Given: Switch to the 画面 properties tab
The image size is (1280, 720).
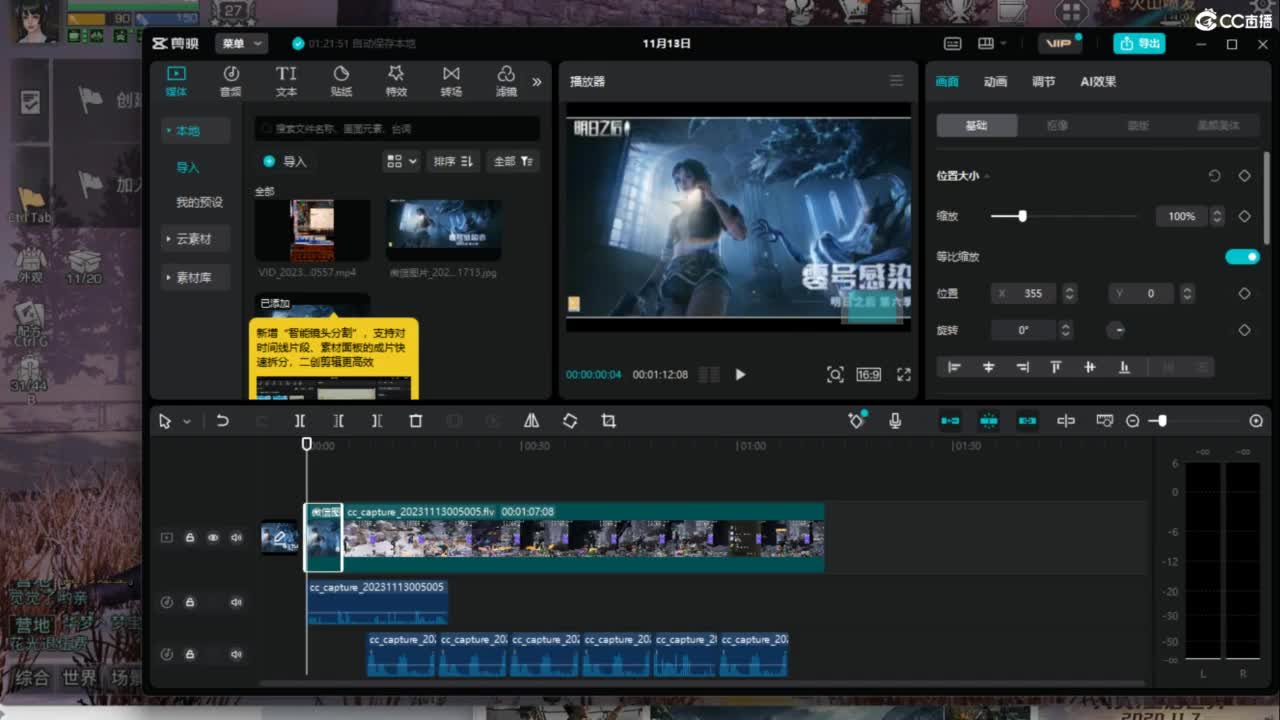Looking at the screenshot, I should (x=947, y=82).
